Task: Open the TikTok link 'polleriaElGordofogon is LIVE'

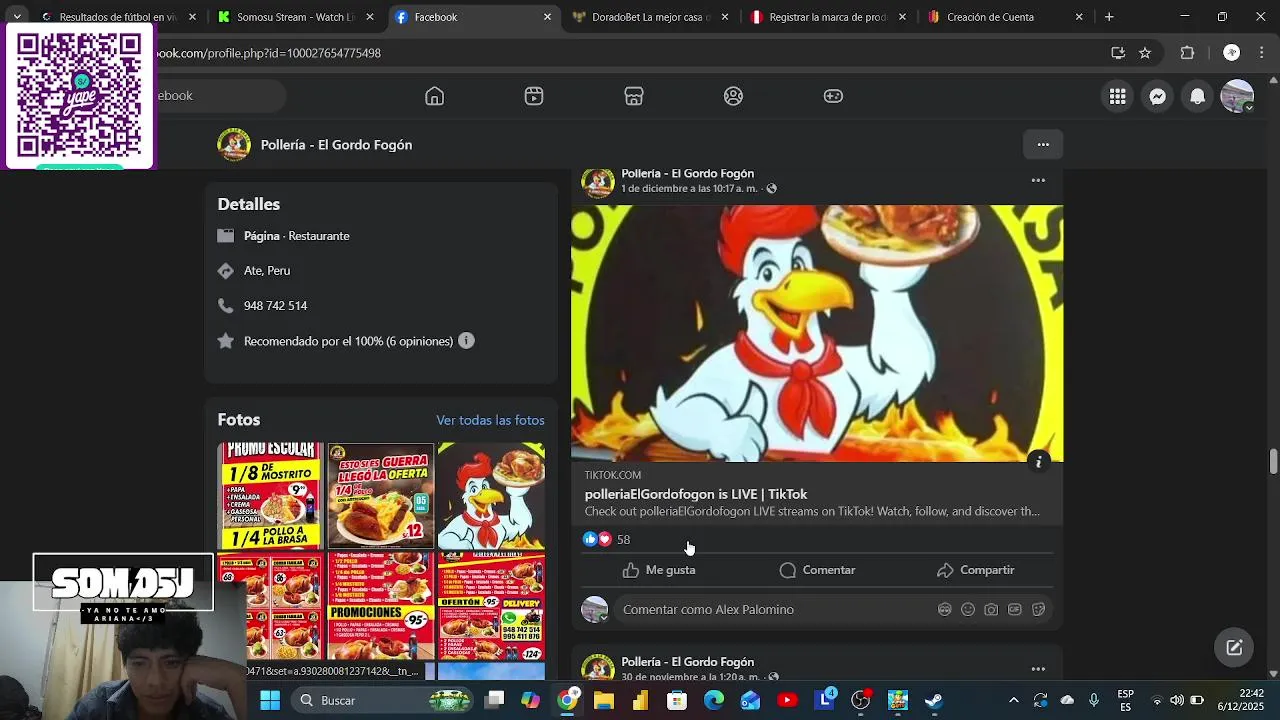Action: point(696,494)
